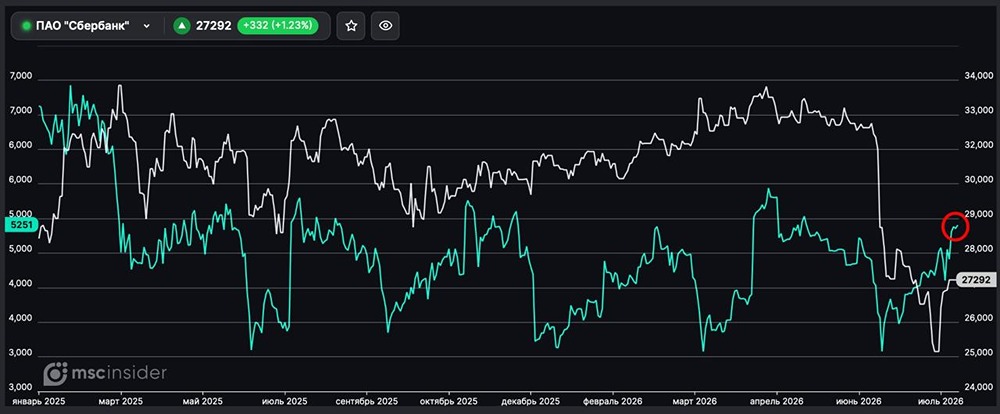The height and width of the screenshot is (414, 1000).
Task: Click the green status dot beside Сбербанк
Action: [26, 26]
